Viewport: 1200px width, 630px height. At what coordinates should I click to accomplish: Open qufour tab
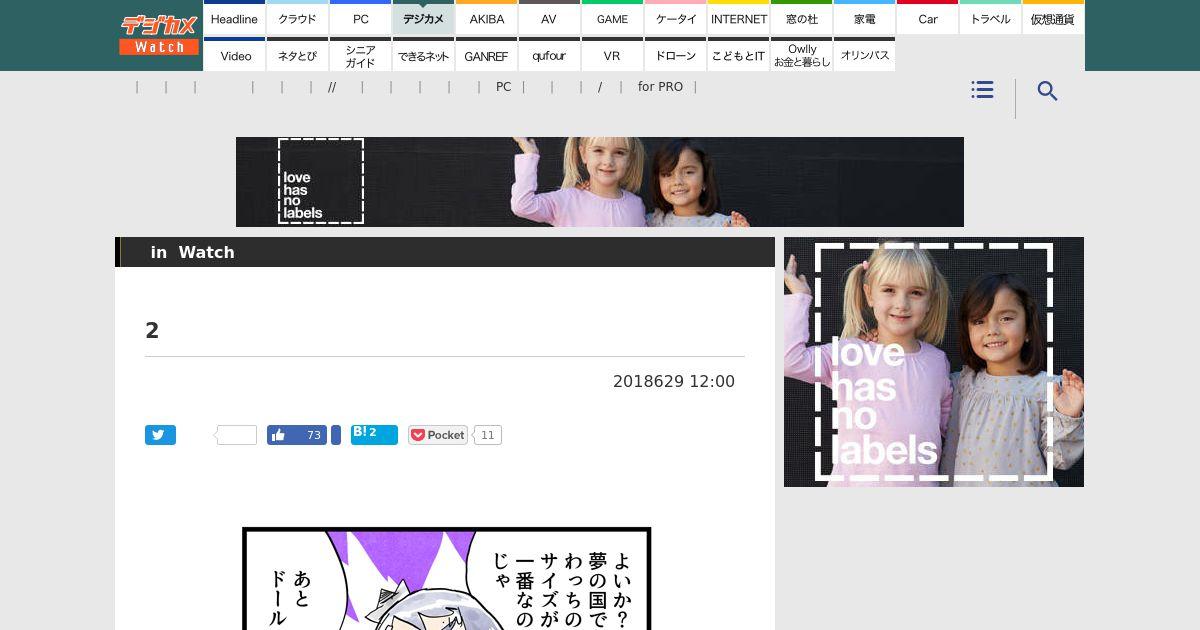pos(549,55)
